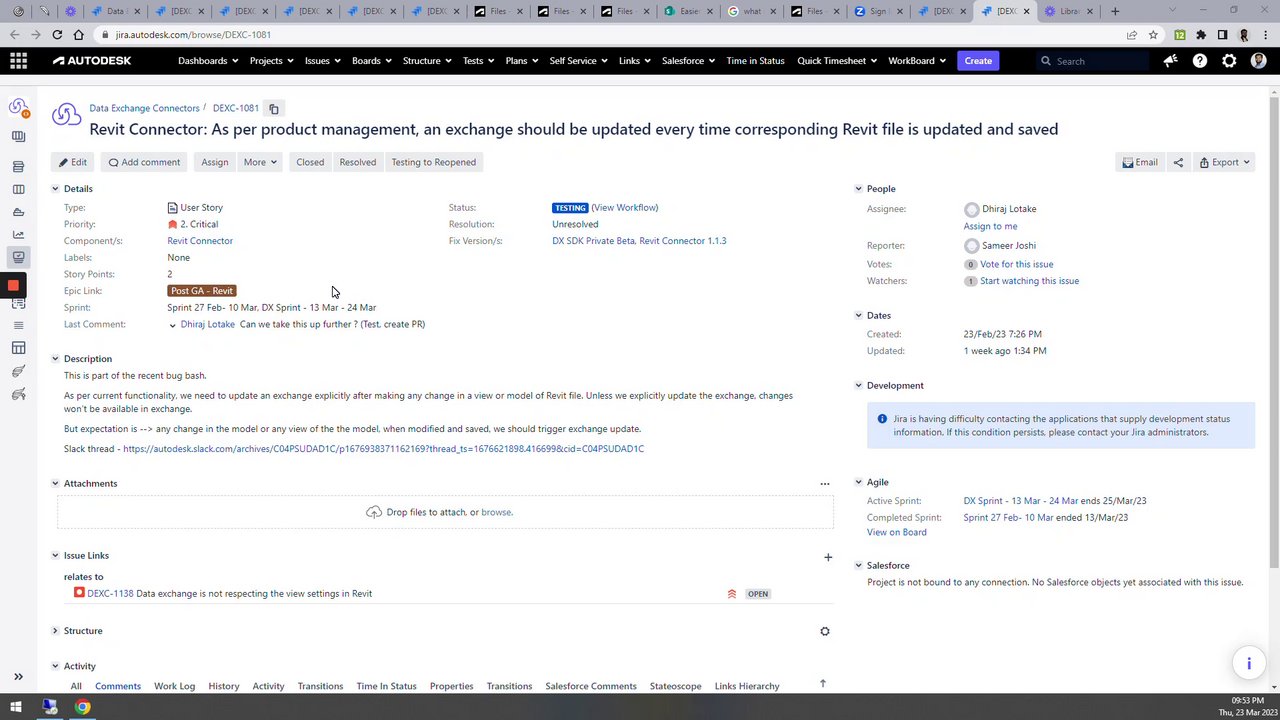Open the View Workflow link

[x=625, y=208]
